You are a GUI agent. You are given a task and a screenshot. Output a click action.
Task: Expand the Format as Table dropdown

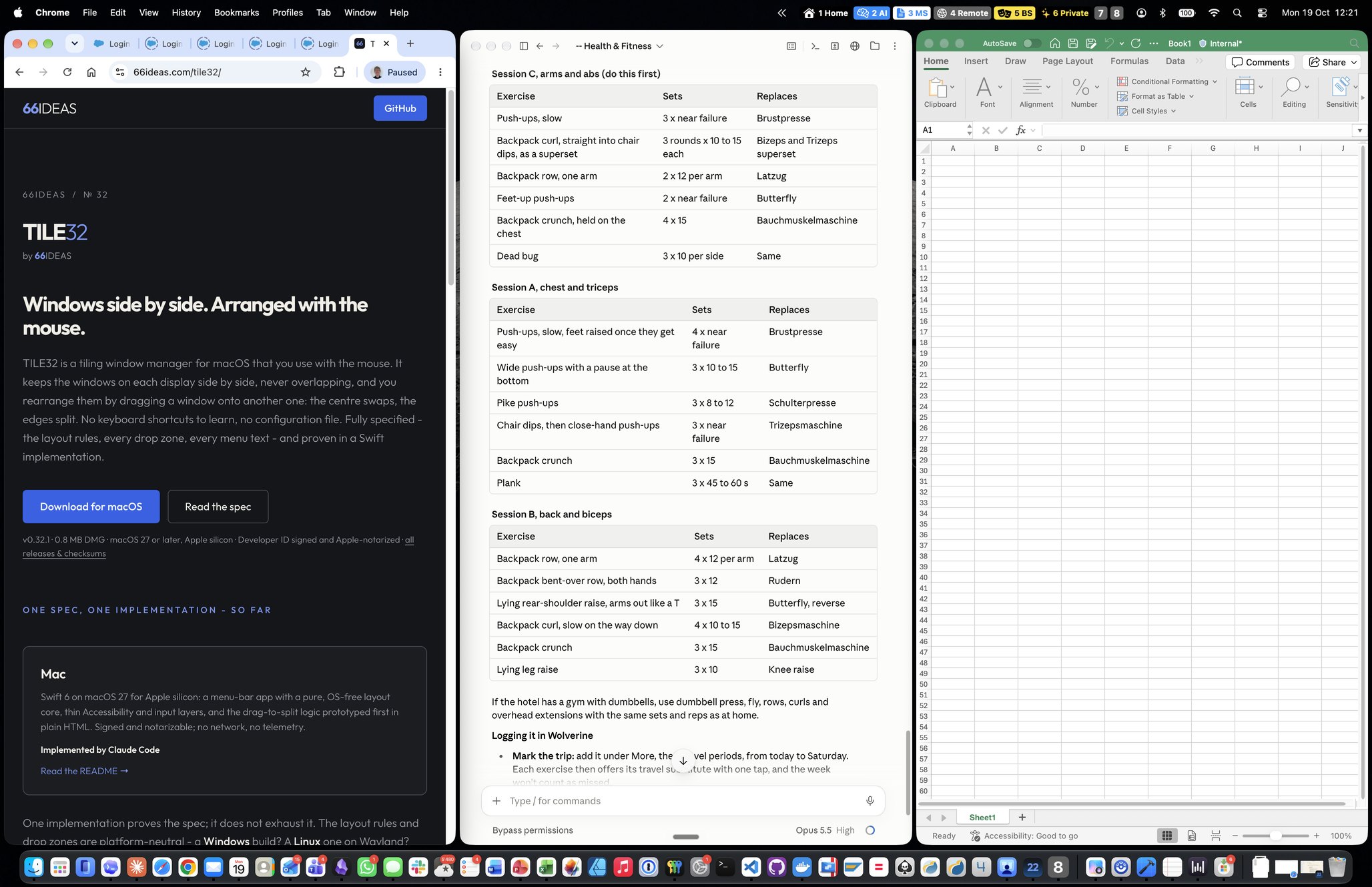[1192, 96]
